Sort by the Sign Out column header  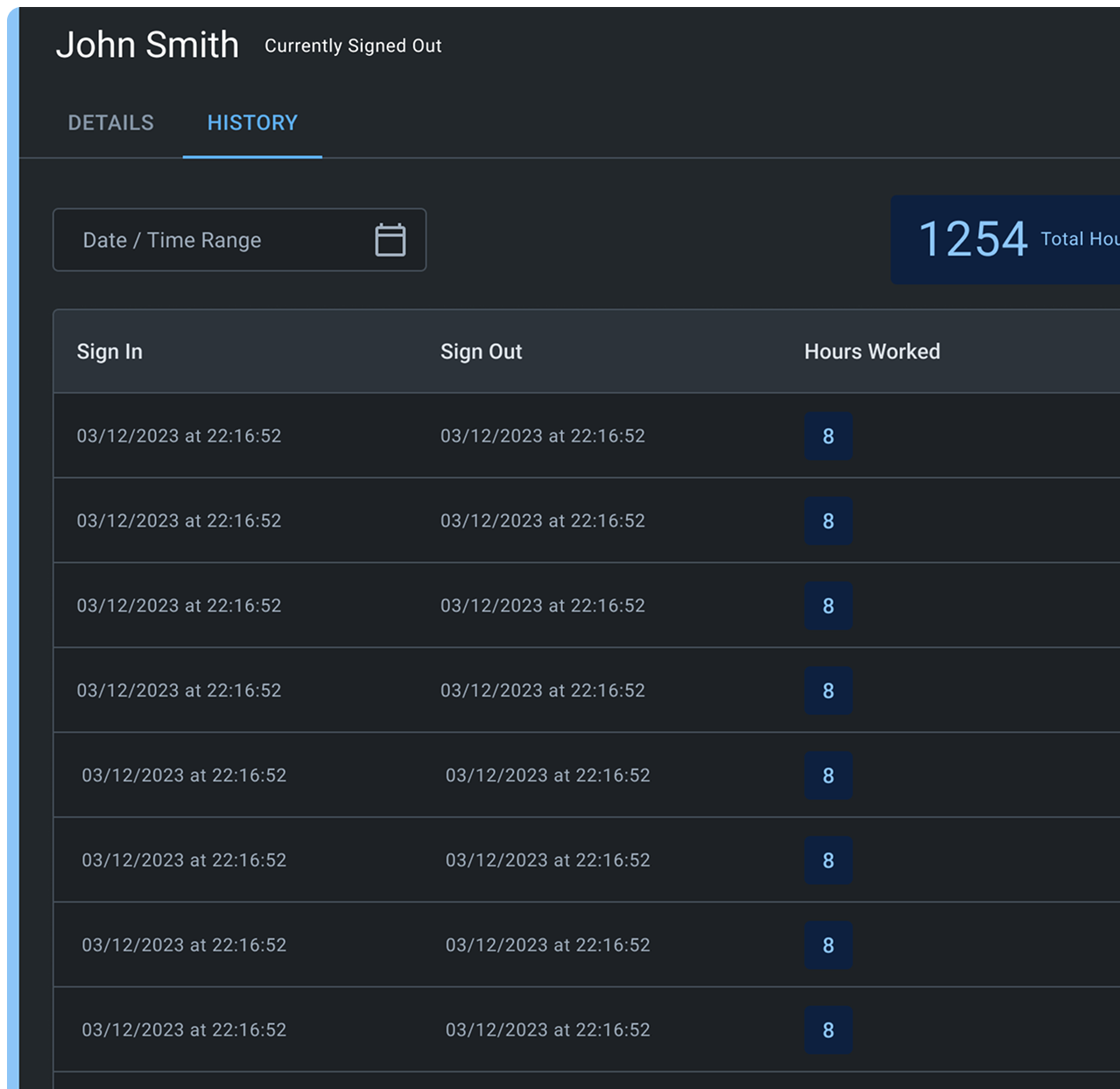click(x=481, y=351)
